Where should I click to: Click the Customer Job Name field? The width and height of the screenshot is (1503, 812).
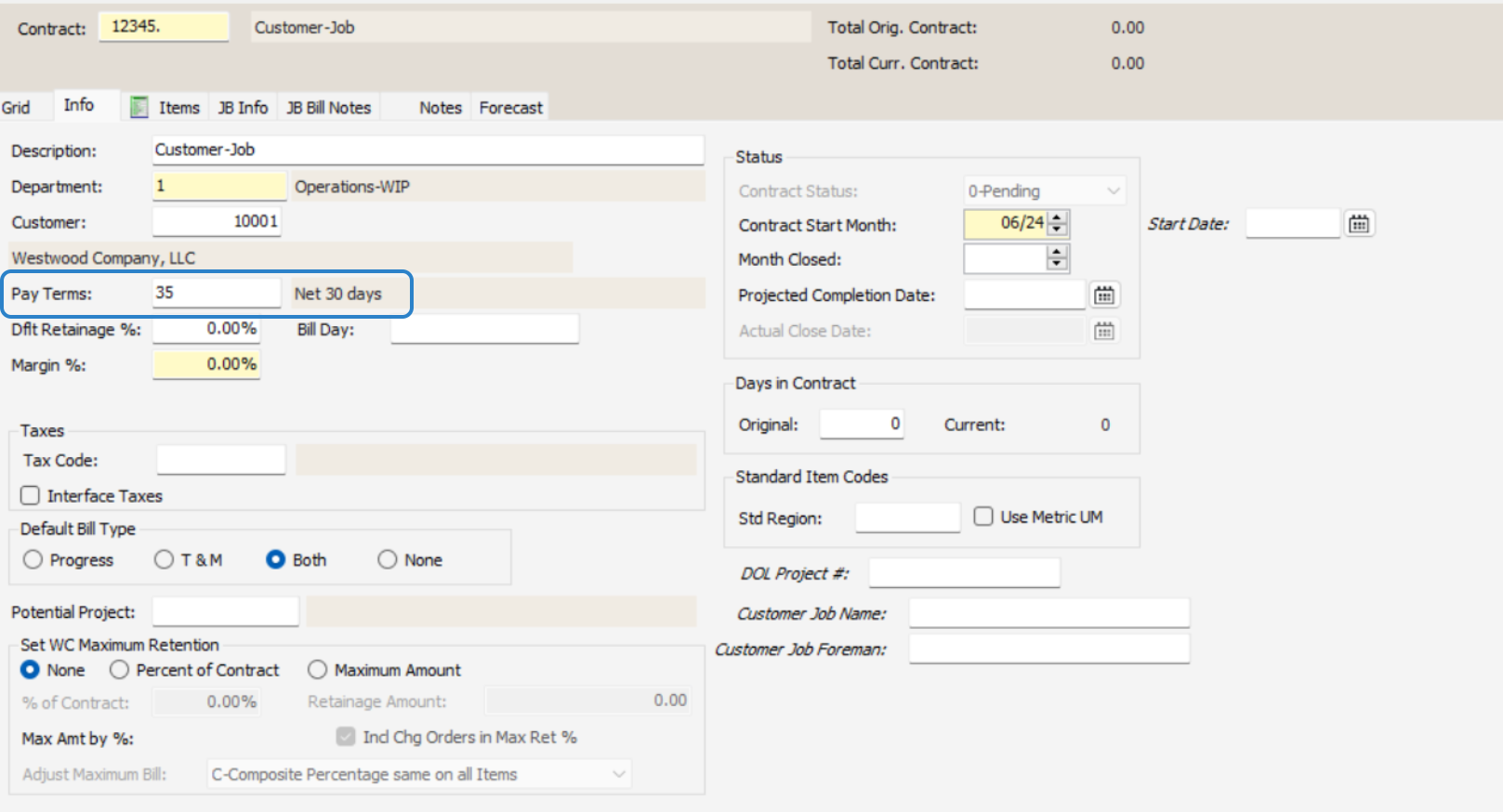coord(1049,613)
